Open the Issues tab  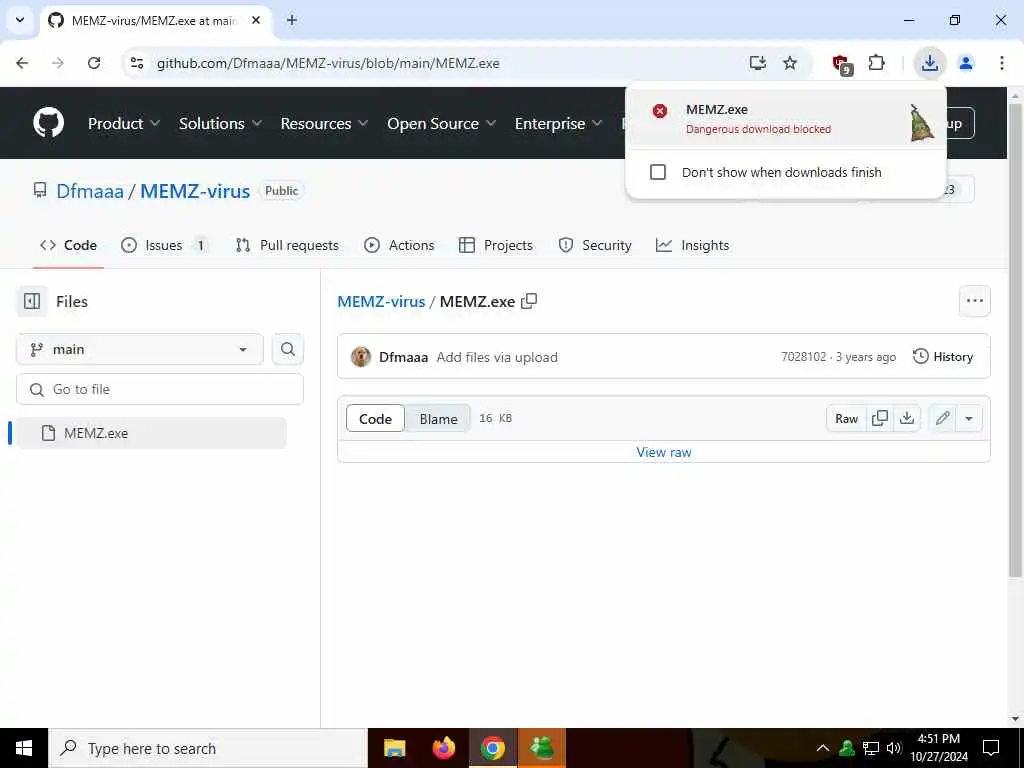pyautogui.click(x=165, y=246)
